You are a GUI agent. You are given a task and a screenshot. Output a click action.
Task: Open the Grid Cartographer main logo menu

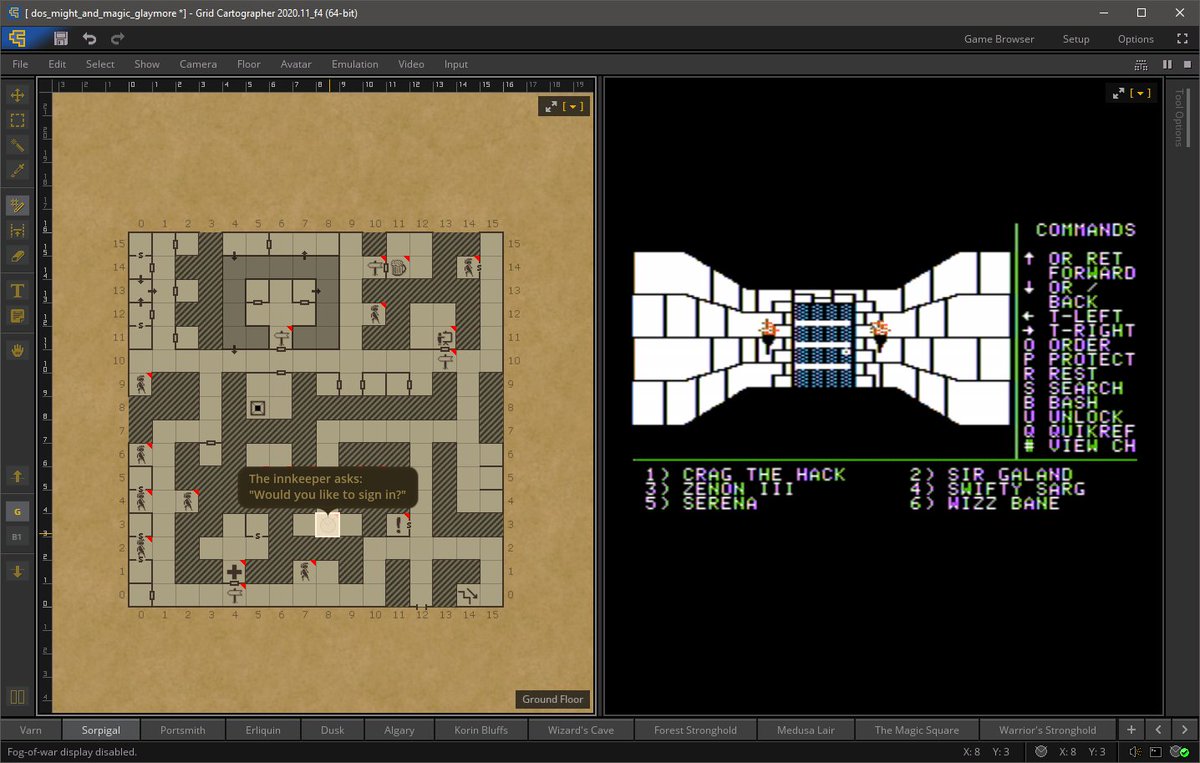click(17, 39)
